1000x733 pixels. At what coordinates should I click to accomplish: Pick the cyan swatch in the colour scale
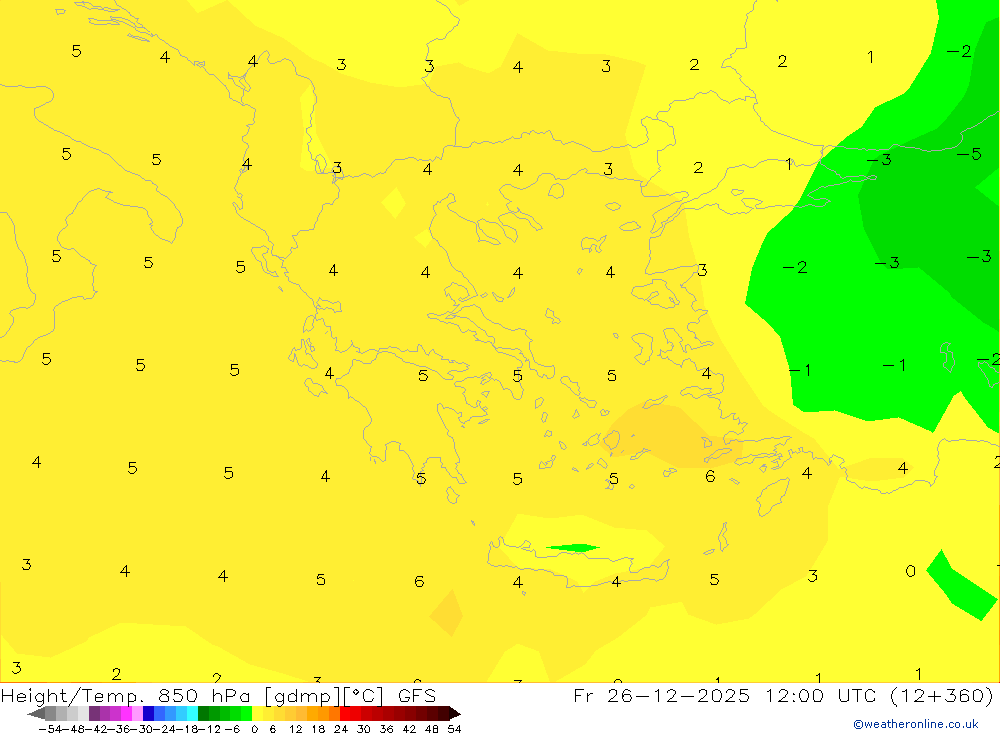[x=192, y=714]
